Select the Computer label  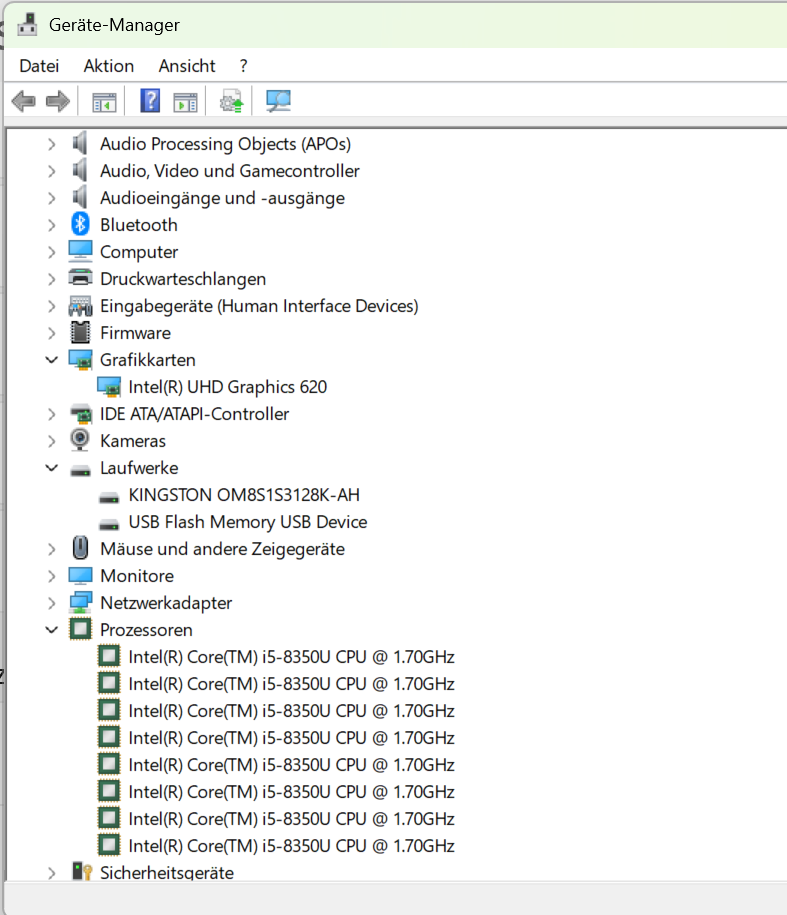139,252
